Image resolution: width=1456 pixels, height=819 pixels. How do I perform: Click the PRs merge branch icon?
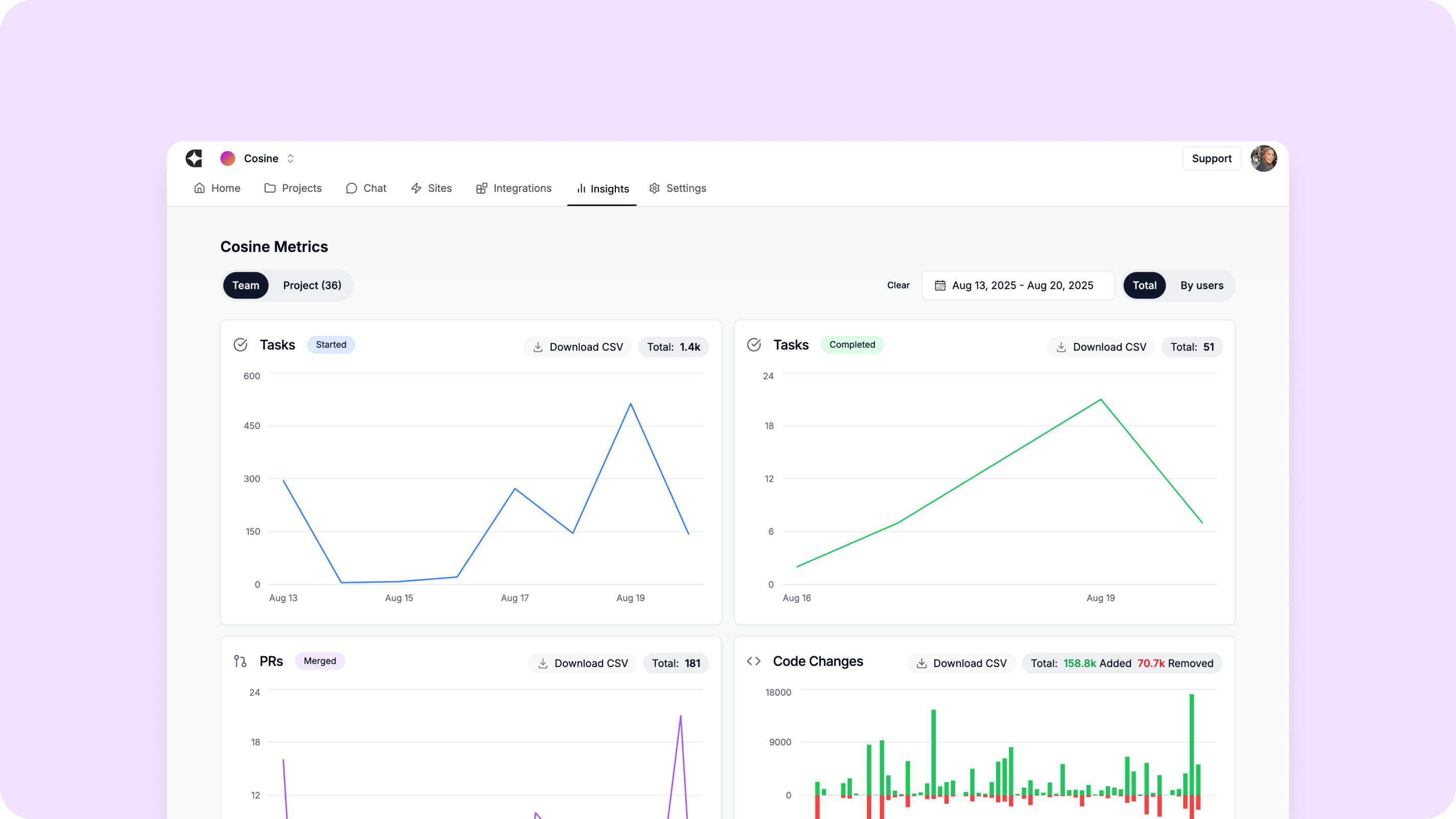coord(240,661)
